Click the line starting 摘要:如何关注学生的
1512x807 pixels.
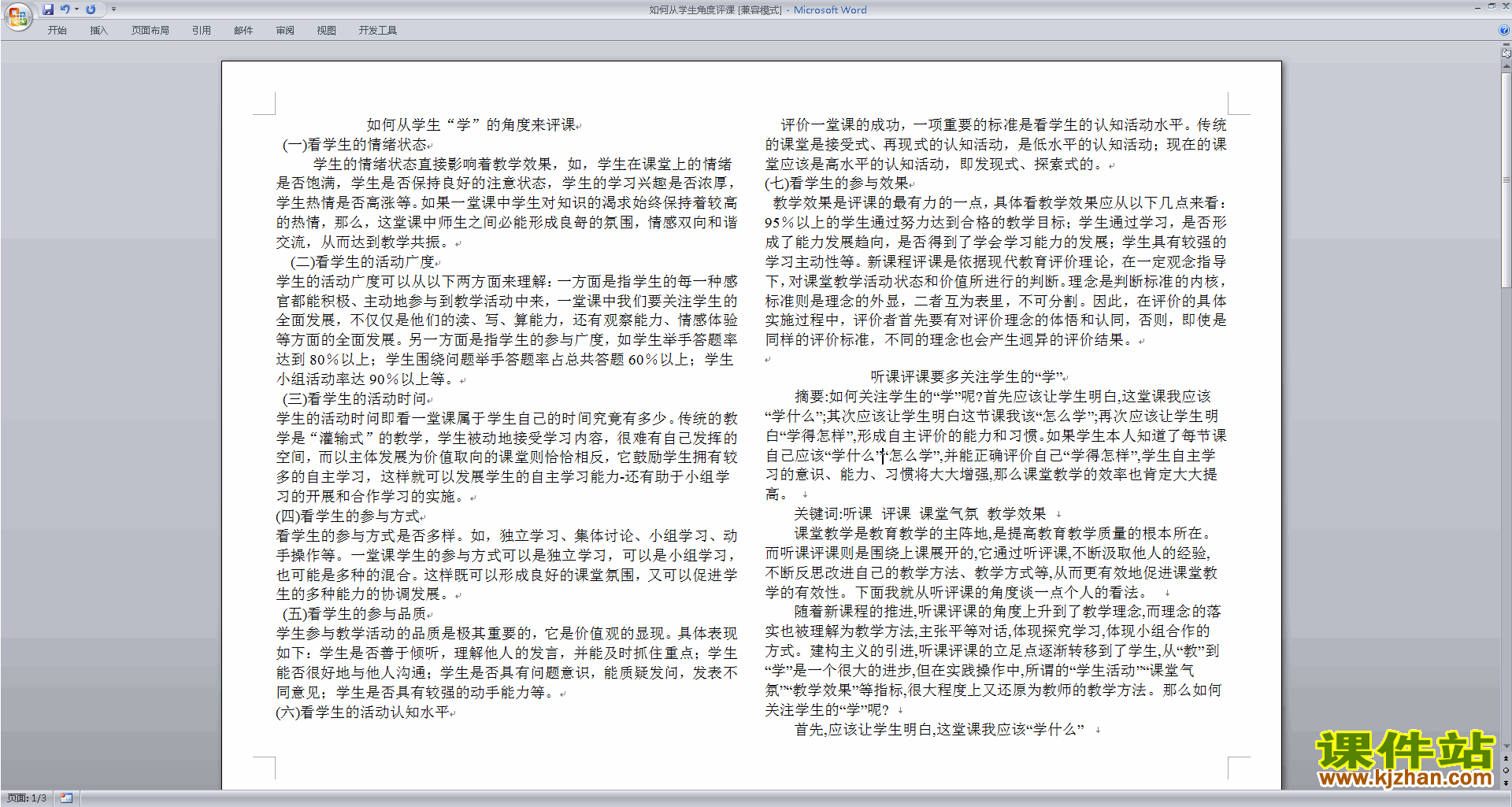[1002, 396]
